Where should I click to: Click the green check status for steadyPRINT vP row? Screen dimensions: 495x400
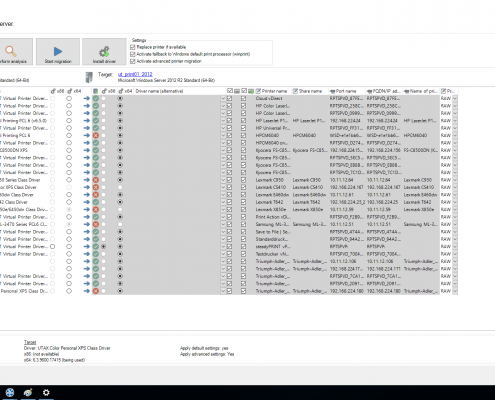coord(96,247)
